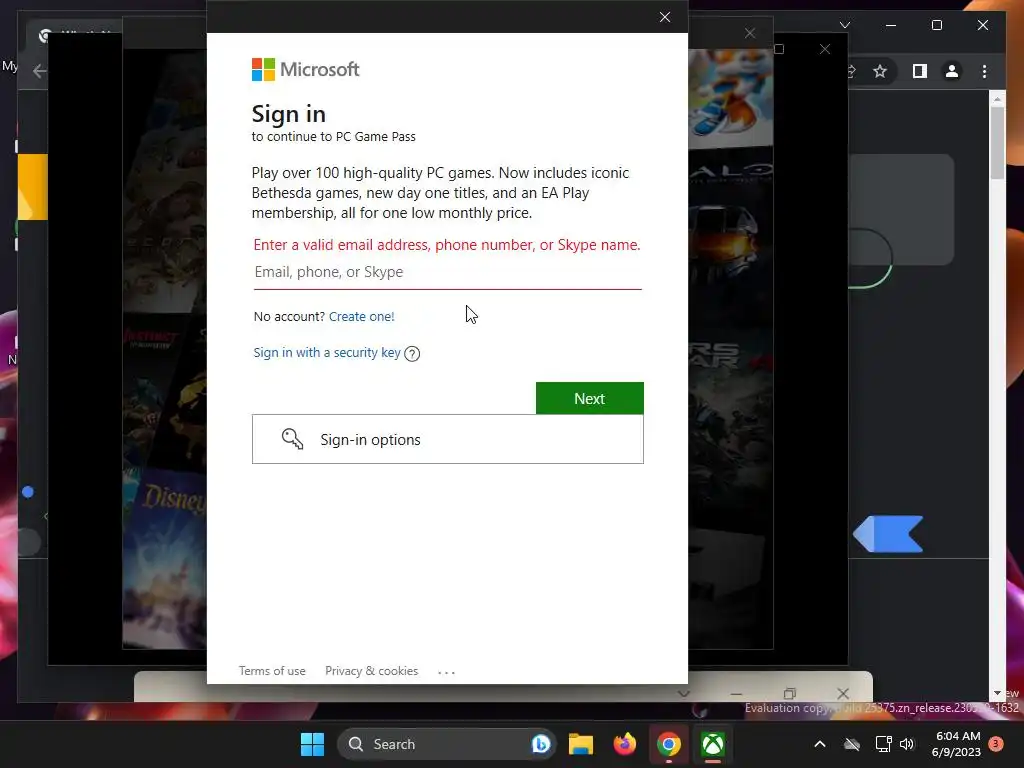The height and width of the screenshot is (768, 1024).
Task: Click the chevron in bottom window strip
Action: click(683, 694)
